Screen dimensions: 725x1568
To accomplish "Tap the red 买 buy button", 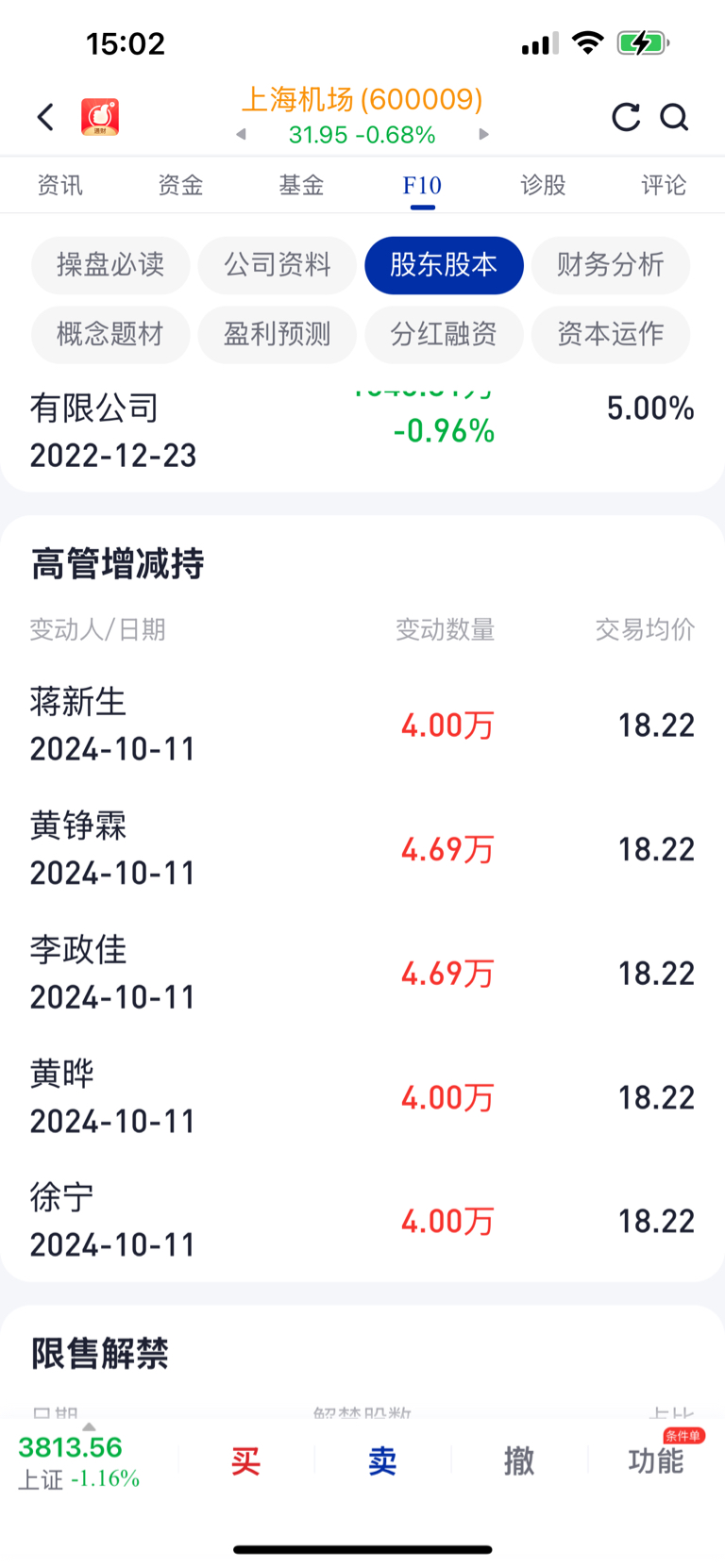I will click(x=245, y=1461).
